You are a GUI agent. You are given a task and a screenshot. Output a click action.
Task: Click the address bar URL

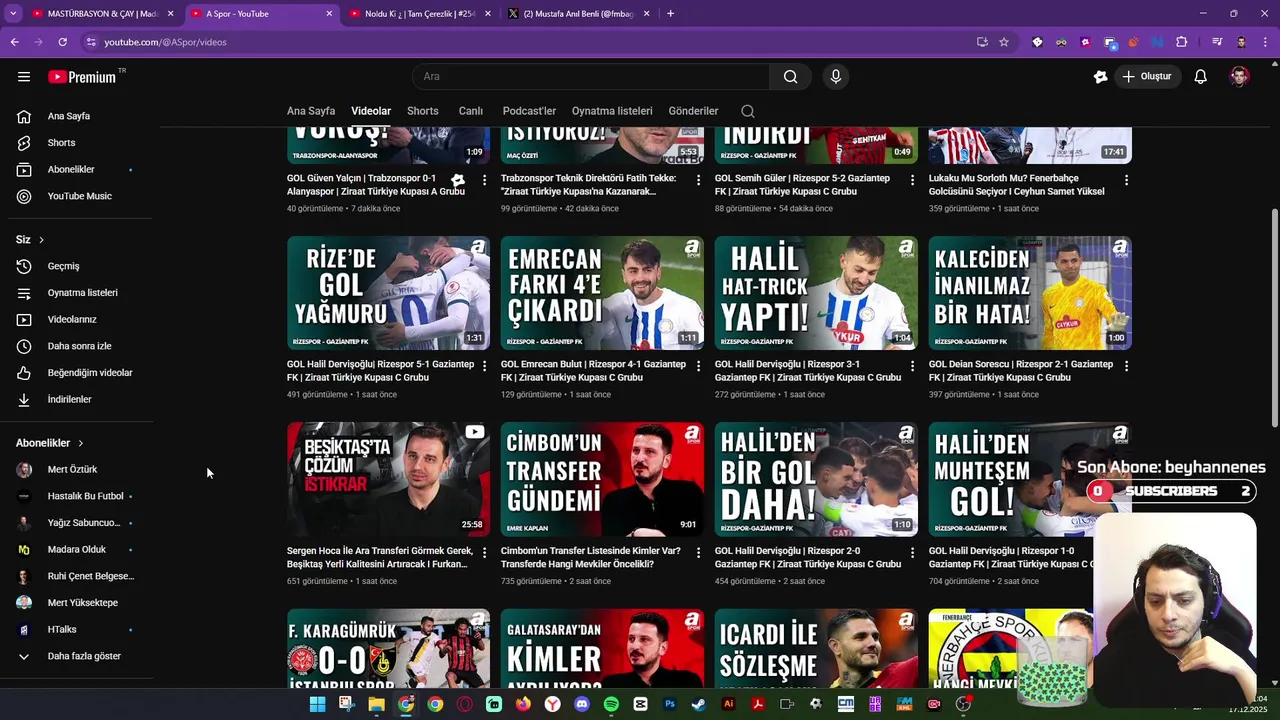(x=165, y=42)
